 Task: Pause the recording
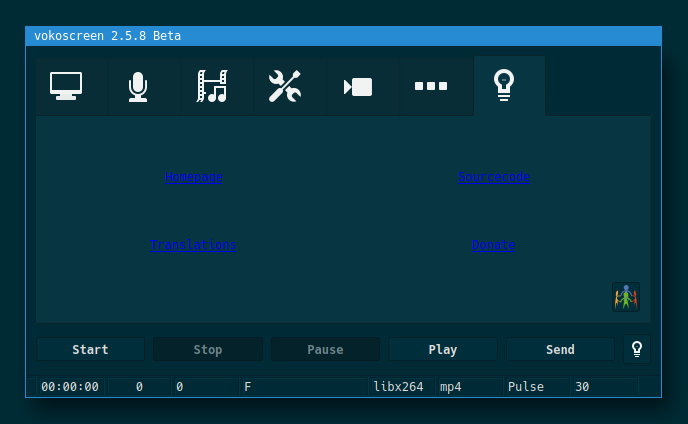[x=325, y=349]
